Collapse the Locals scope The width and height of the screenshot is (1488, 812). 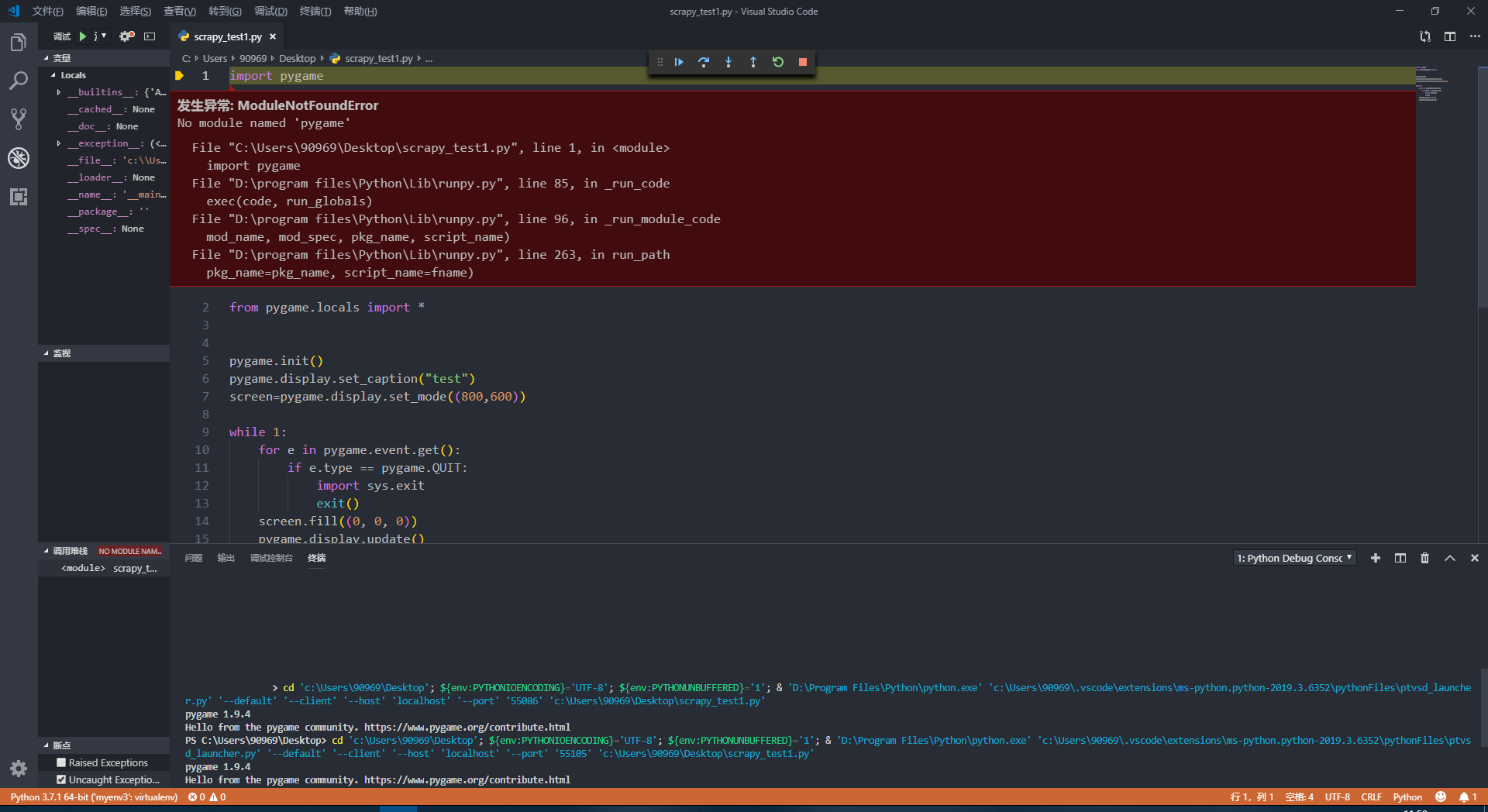[104, 75]
